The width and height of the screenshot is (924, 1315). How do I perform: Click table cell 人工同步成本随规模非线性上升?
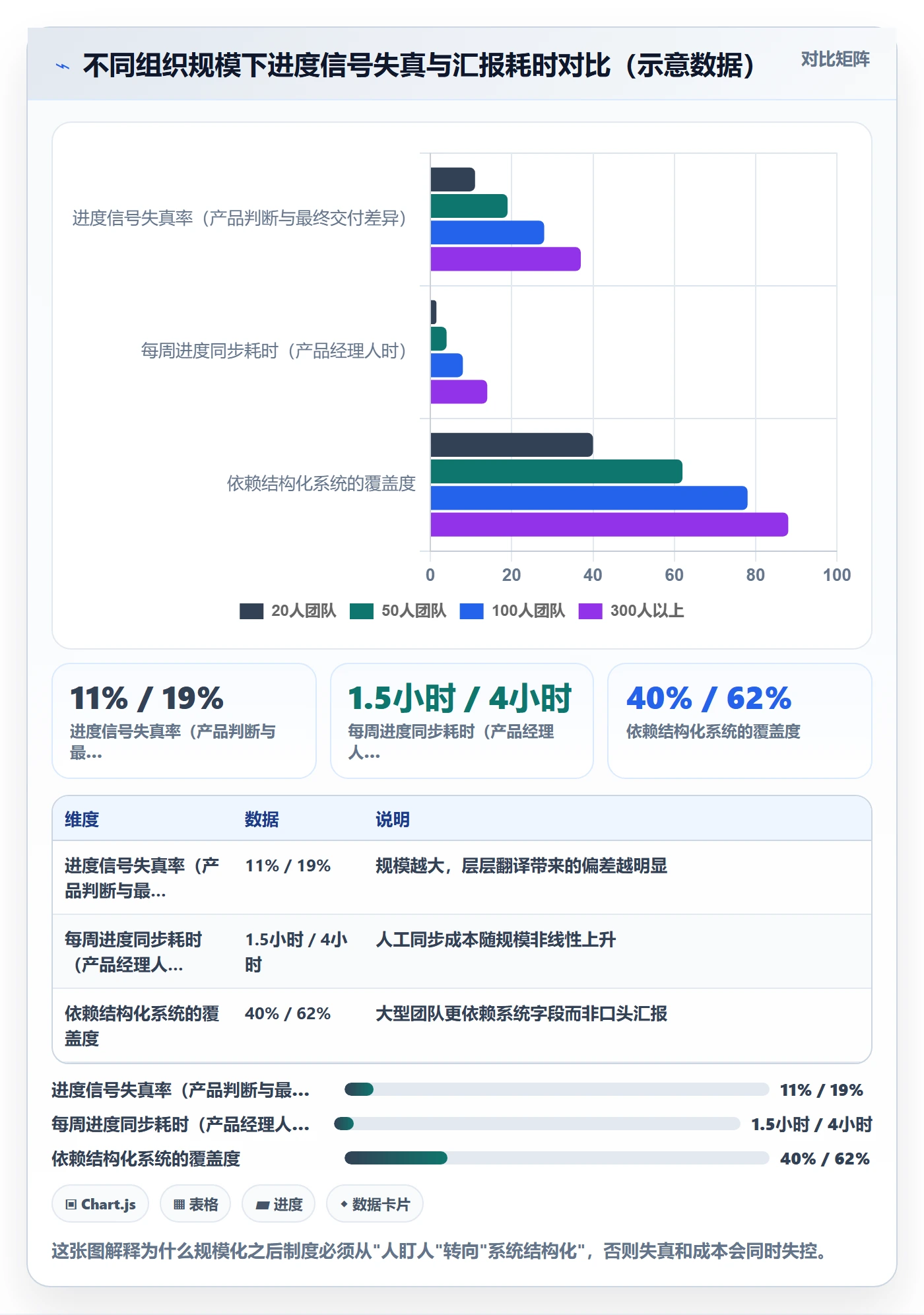(496, 939)
